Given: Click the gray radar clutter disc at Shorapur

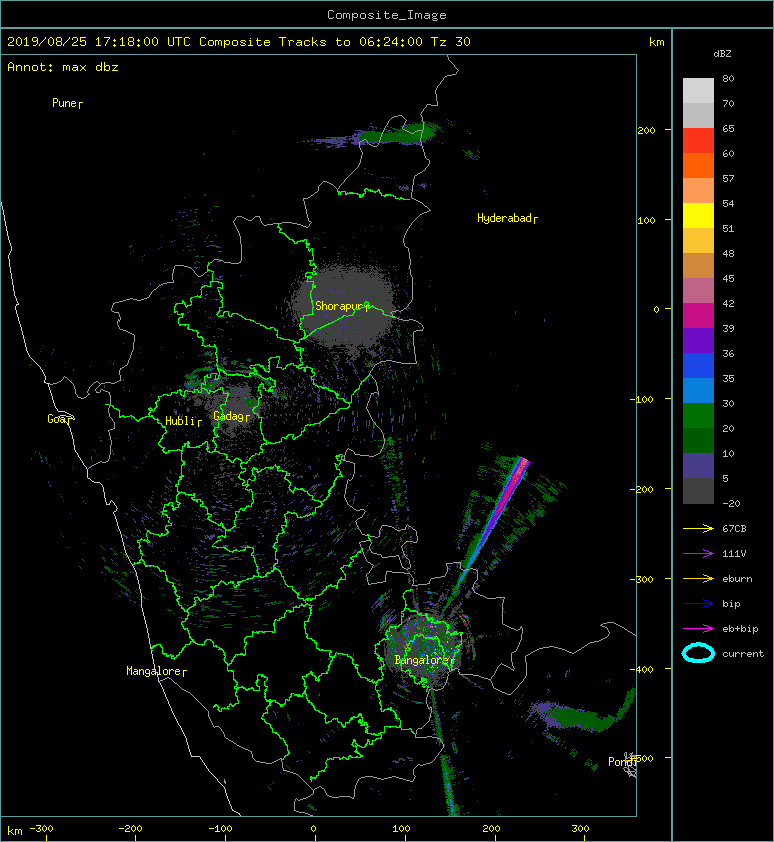Looking at the screenshot, I should pyautogui.click(x=344, y=309).
